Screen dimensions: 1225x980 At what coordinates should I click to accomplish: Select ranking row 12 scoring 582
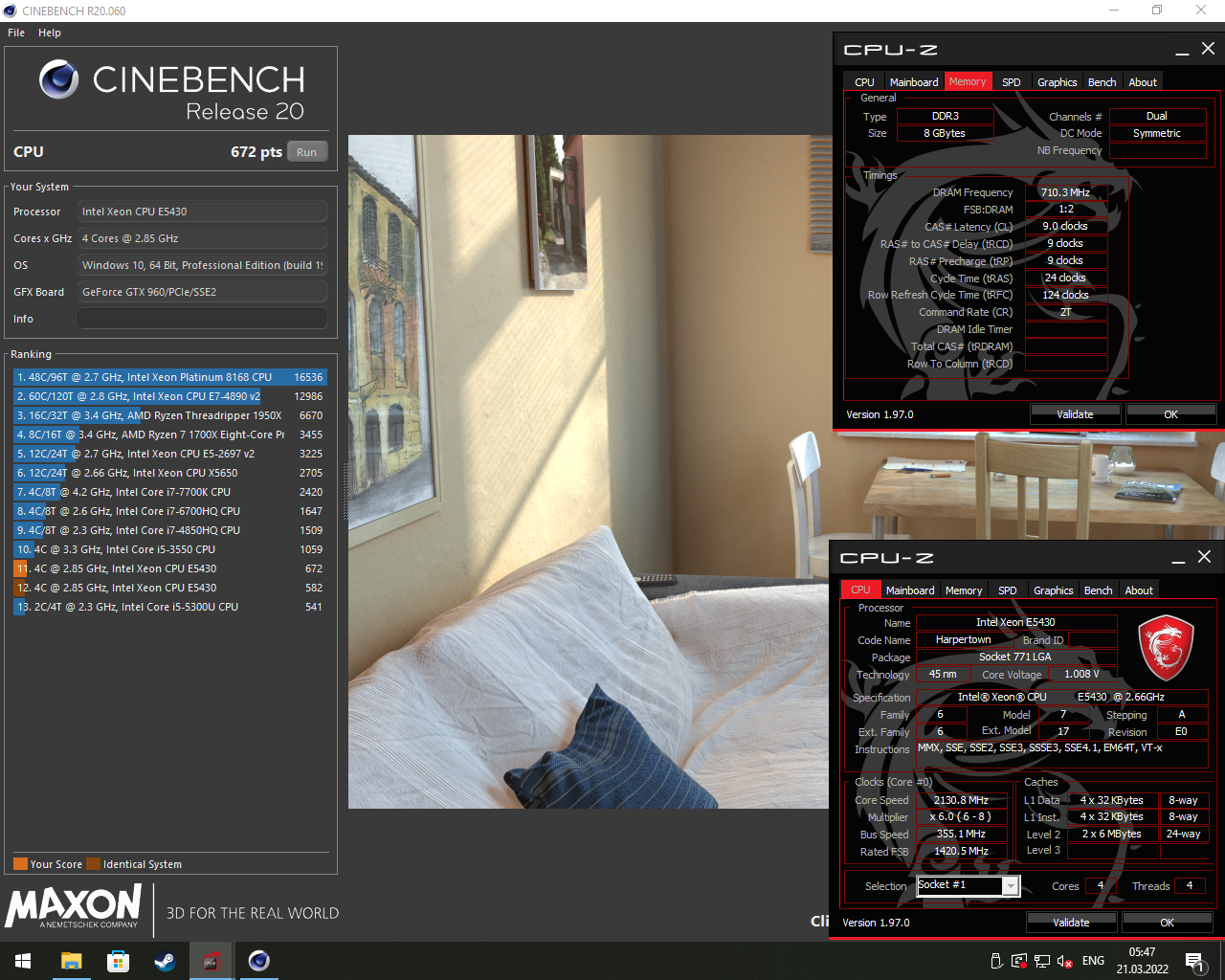[x=169, y=588]
